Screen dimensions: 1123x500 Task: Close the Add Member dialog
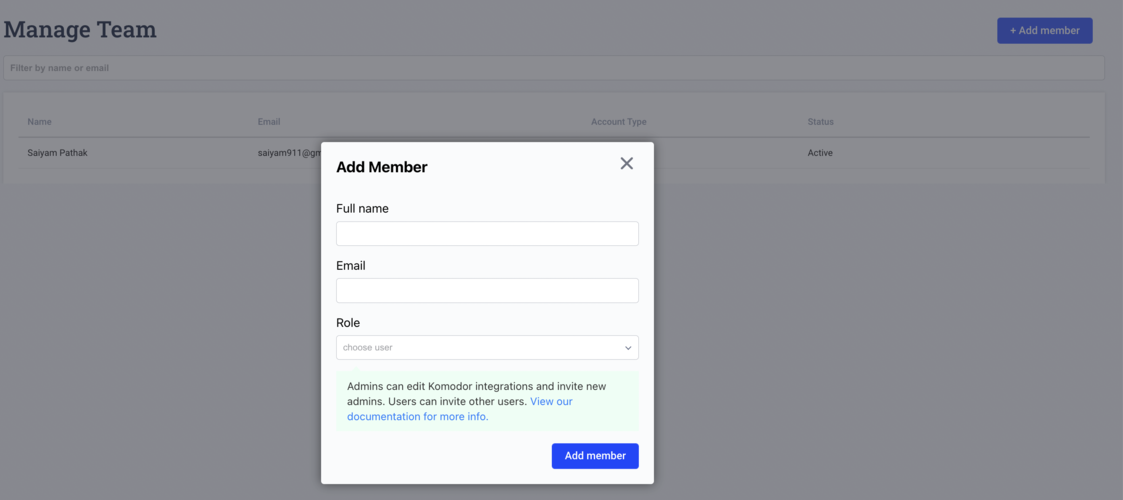(627, 163)
